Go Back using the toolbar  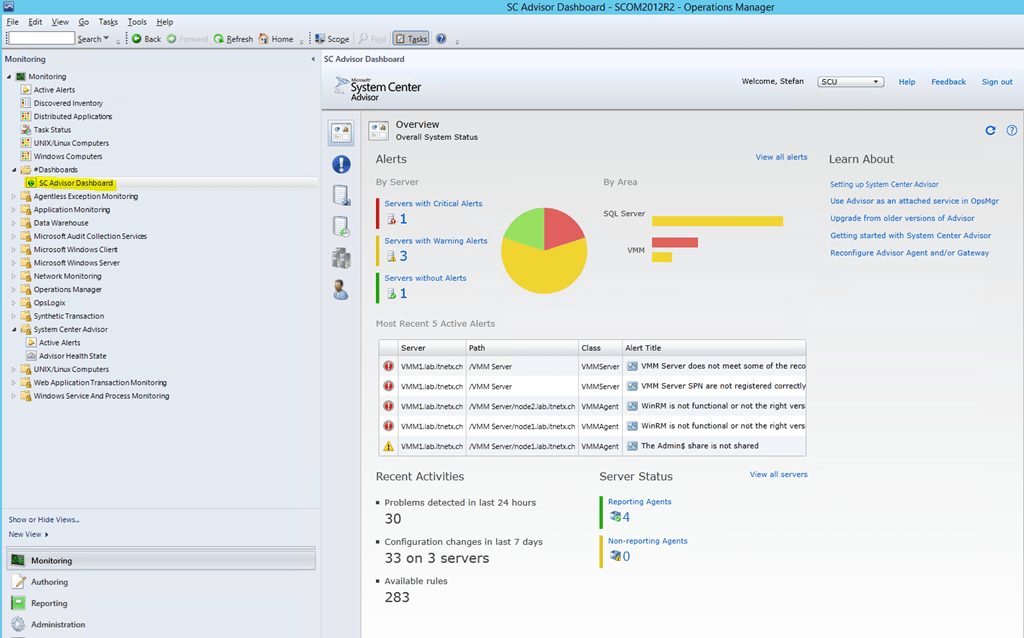(146, 39)
